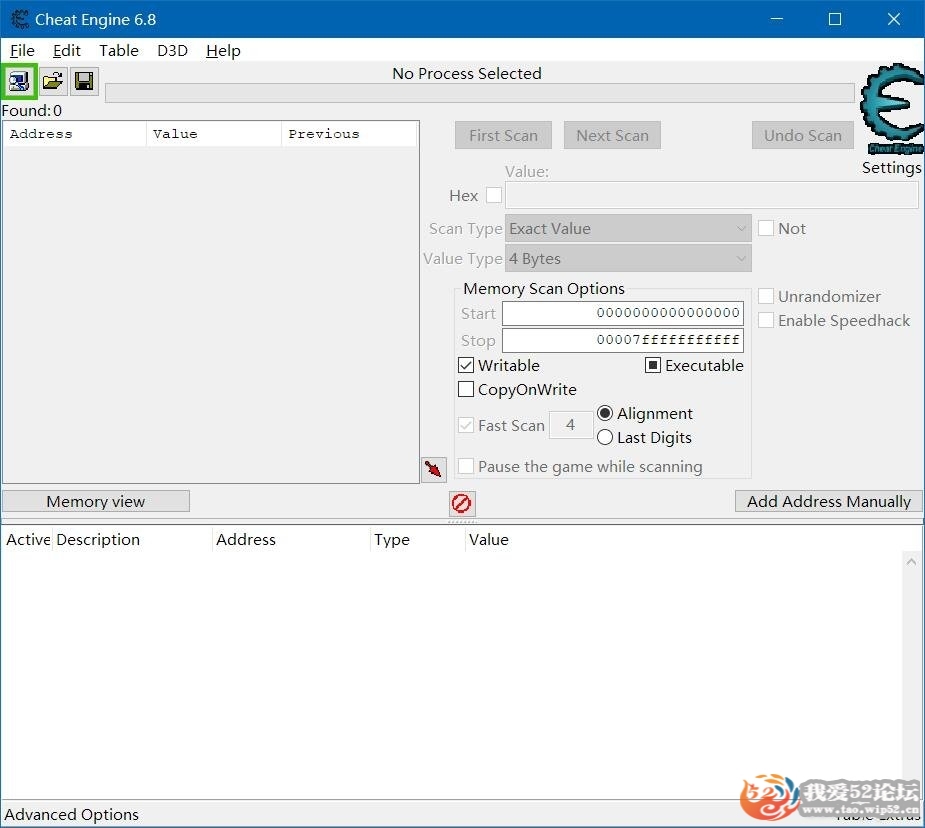
Task: Open the Table menu
Action: click(119, 51)
